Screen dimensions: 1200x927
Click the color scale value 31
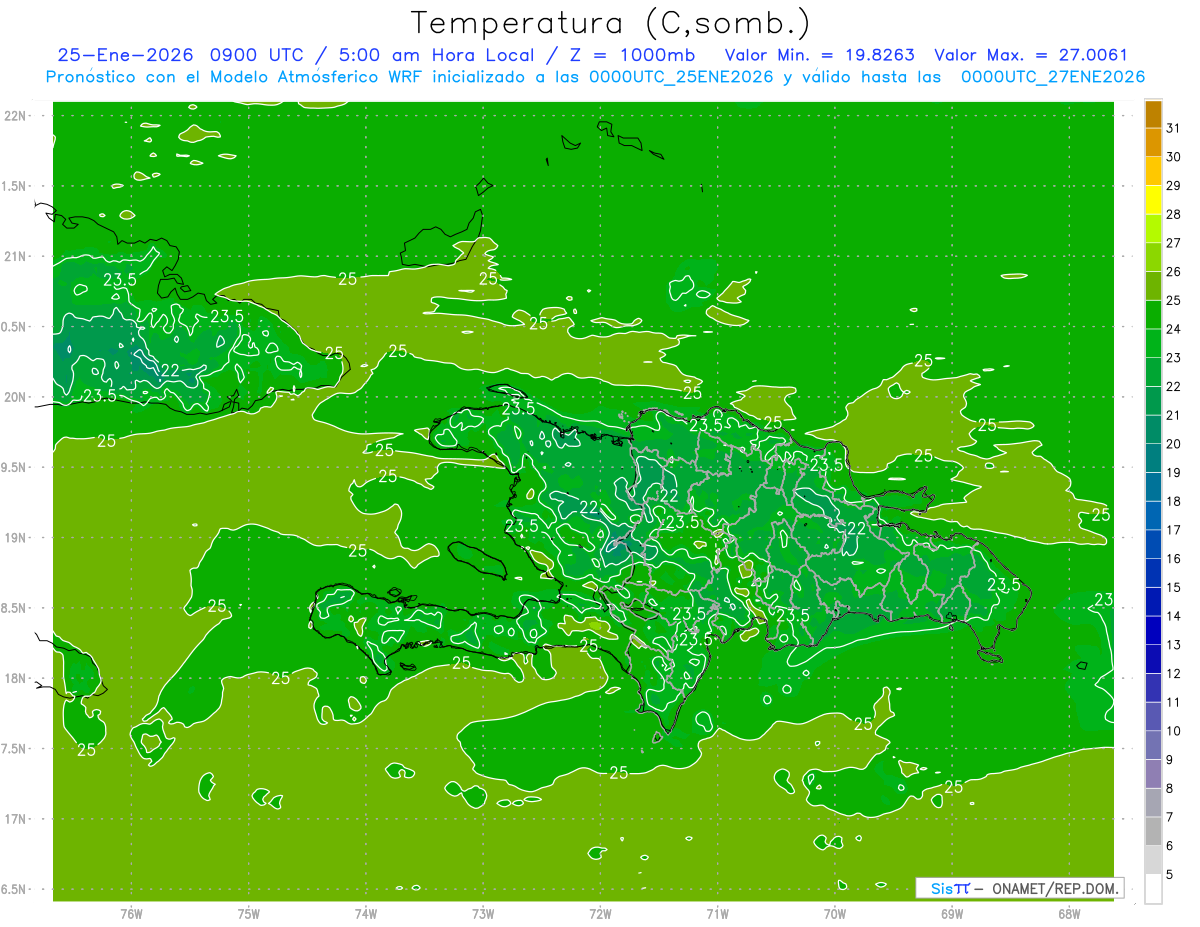coord(1174,128)
